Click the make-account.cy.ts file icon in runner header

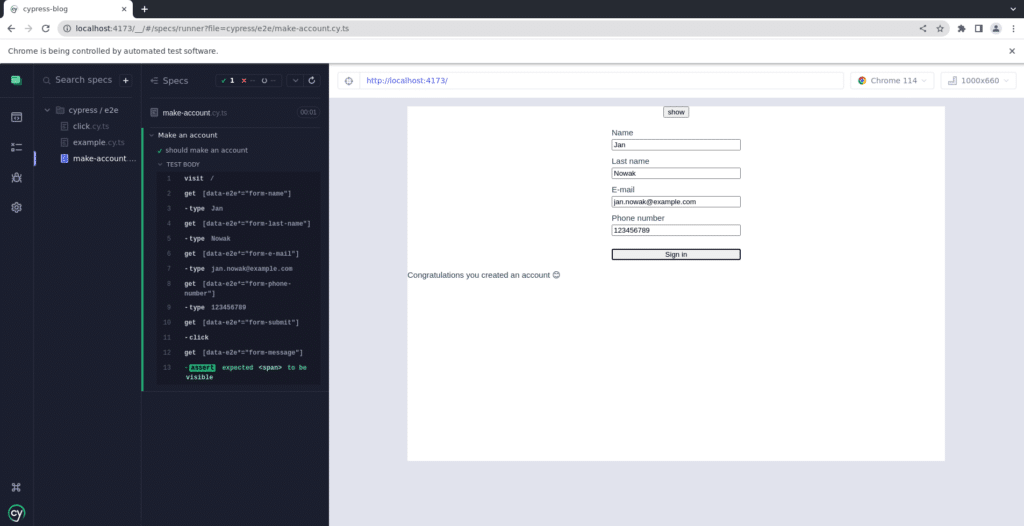click(x=154, y=112)
